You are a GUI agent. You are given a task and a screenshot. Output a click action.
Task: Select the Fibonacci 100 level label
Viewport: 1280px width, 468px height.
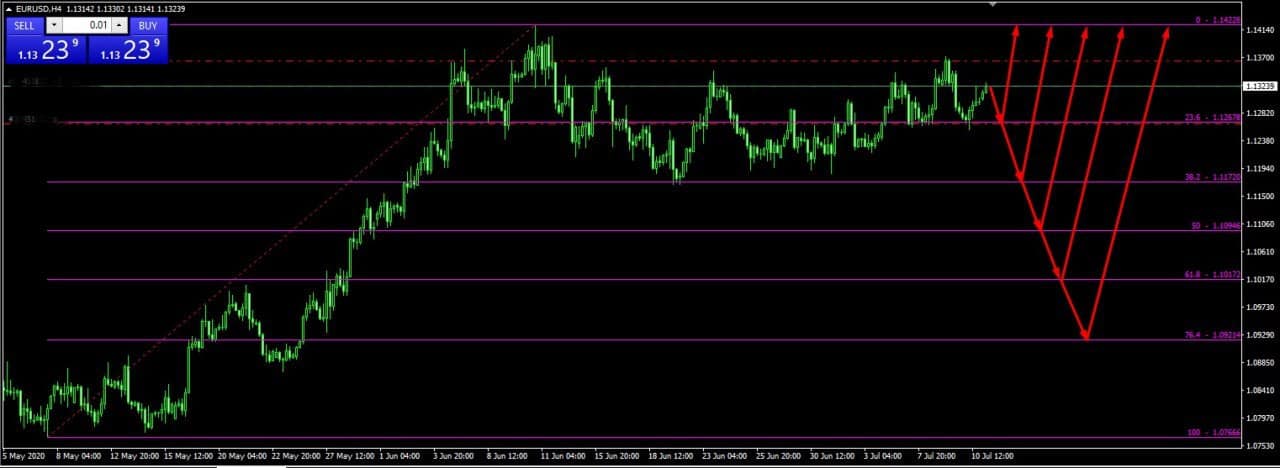[x=1214, y=432]
